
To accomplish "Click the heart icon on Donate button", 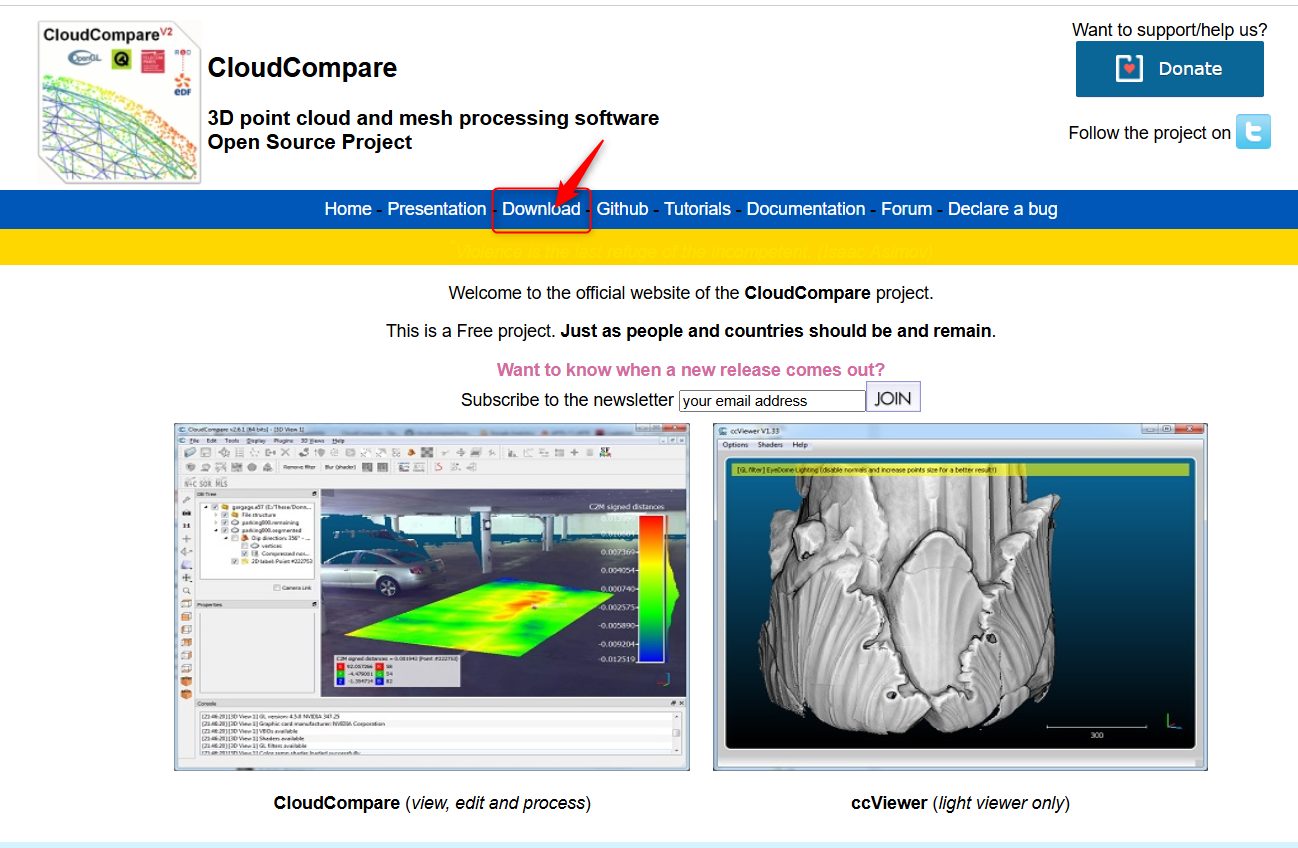I will tap(1129, 69).
